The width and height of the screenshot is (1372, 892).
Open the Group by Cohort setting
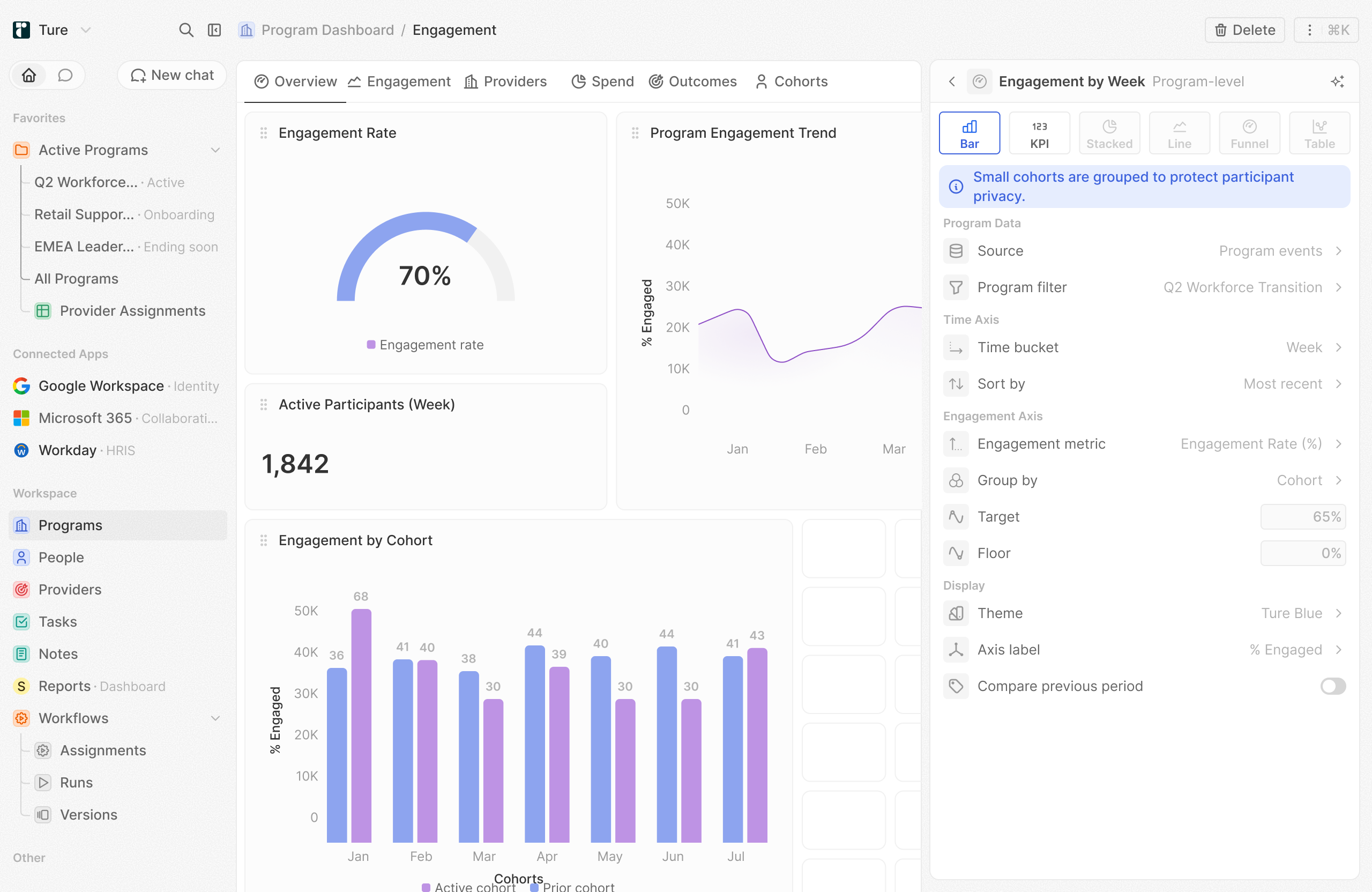coord(1144,480)
